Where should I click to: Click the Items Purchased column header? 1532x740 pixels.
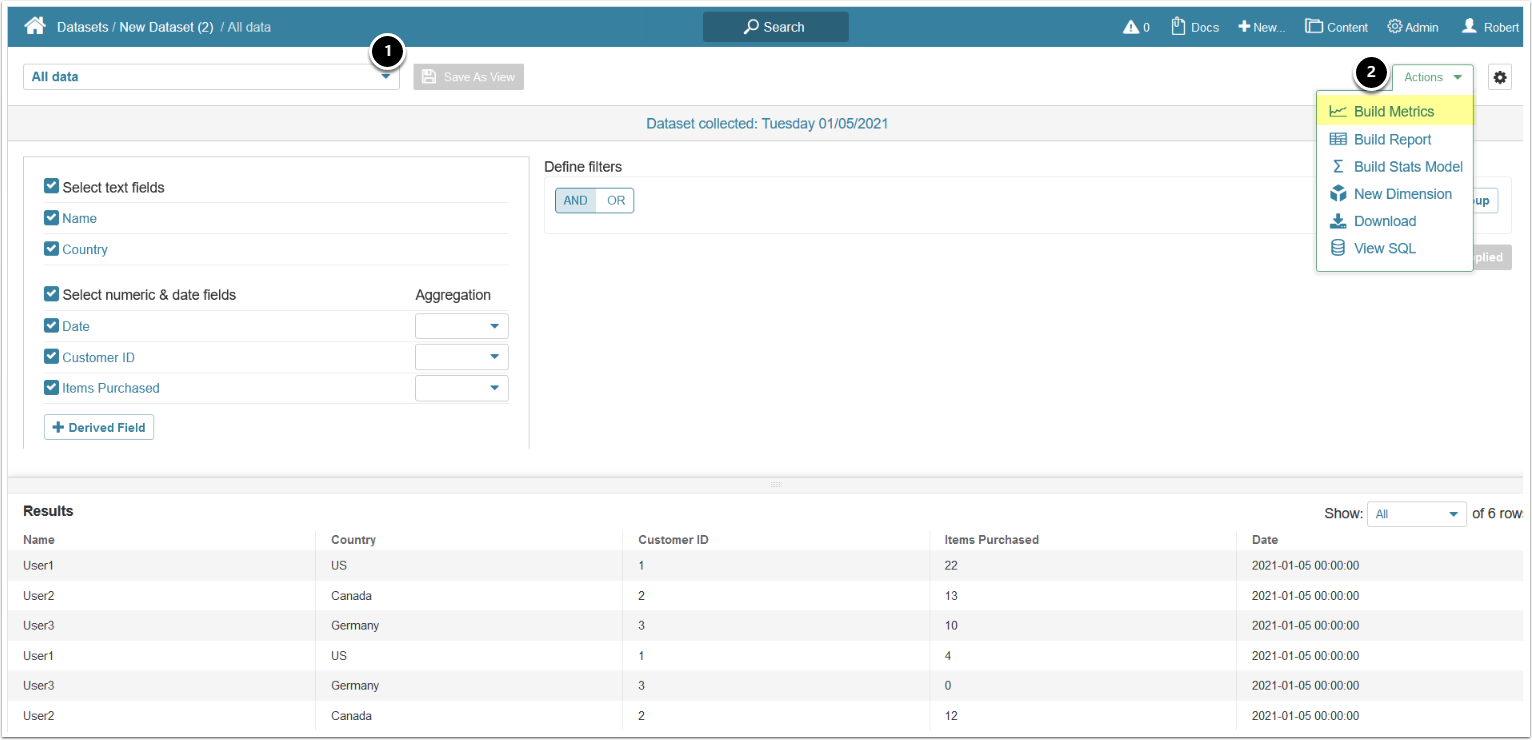[x=991, y=540]
